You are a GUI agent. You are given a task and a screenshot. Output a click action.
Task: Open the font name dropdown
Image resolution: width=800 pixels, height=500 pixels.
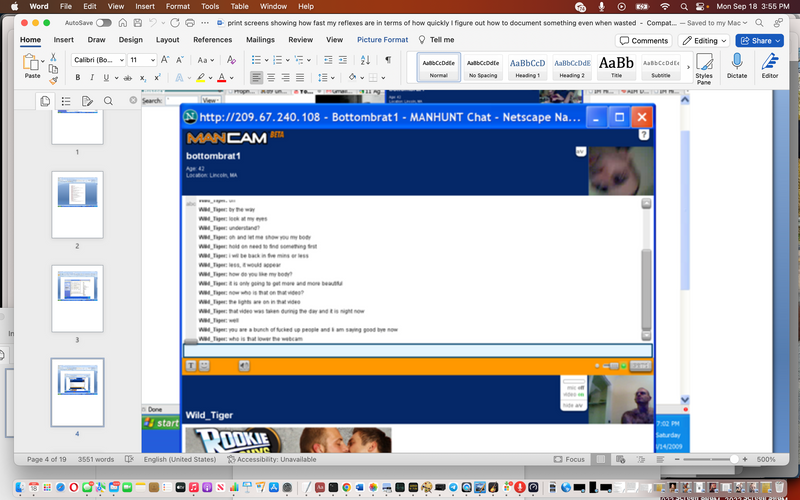click(122, 60)
